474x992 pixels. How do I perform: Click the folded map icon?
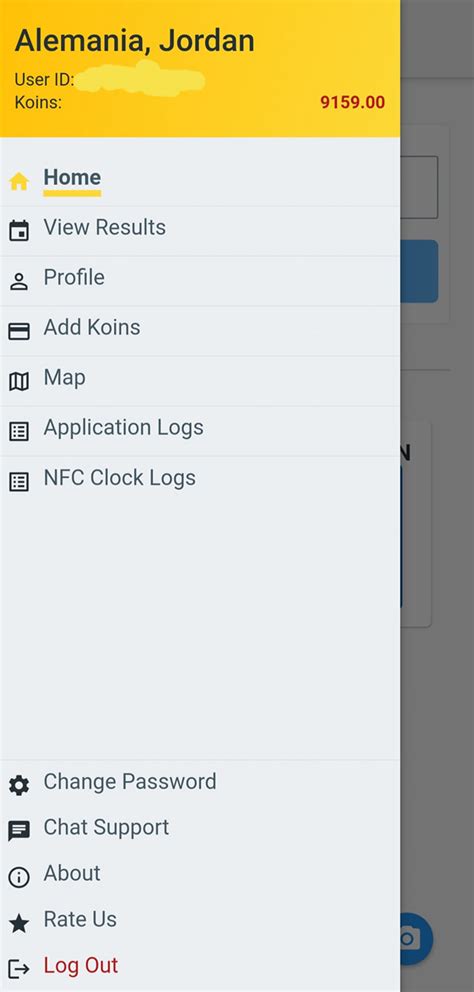(19, 381)
